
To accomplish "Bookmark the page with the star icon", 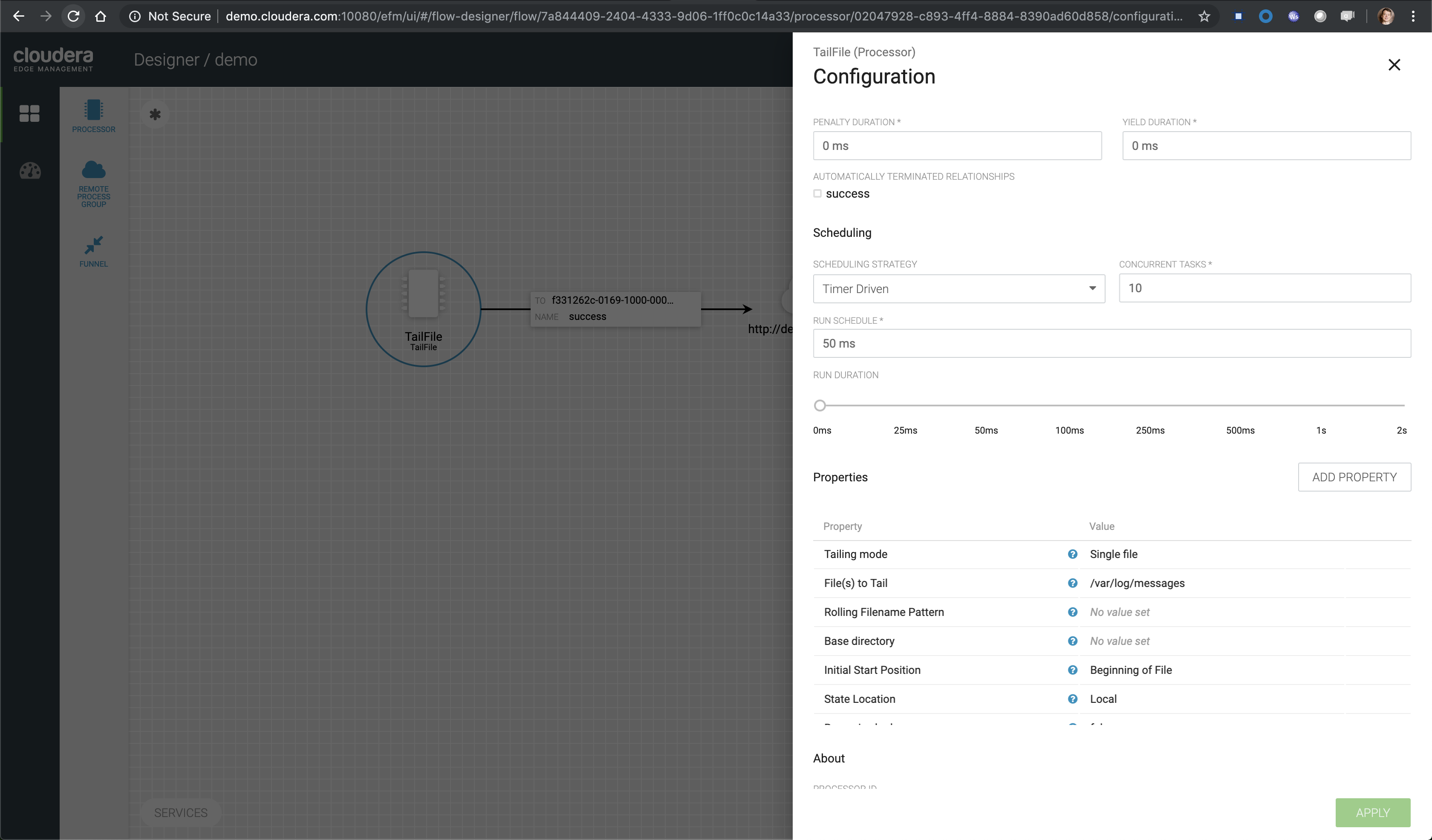I will click(1204, 17).
